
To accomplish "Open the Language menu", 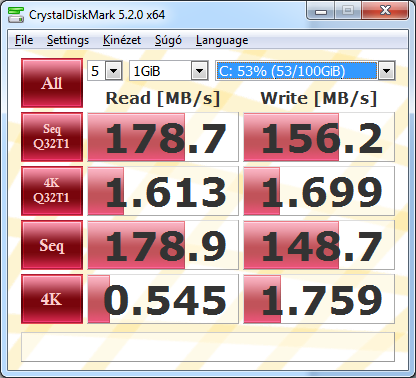I will click(x=222, y=40).
